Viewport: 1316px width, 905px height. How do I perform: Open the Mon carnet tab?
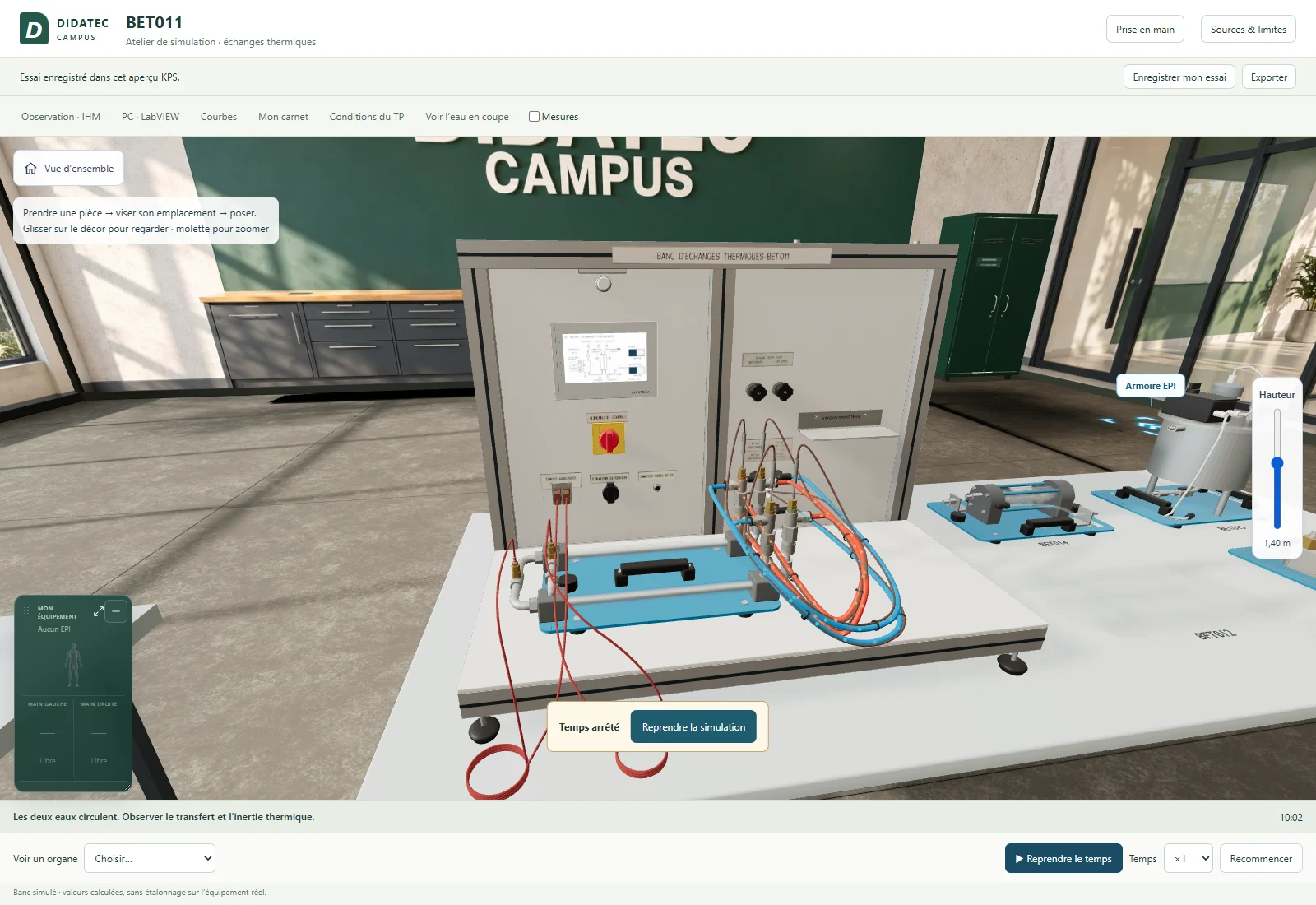pyautogui.click(x=284, y=117)
